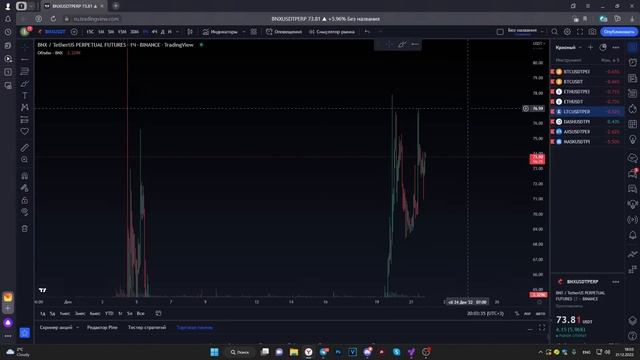Open the forecasting and measurement tools
640x360 pixels.
click(x=25, y=120)
